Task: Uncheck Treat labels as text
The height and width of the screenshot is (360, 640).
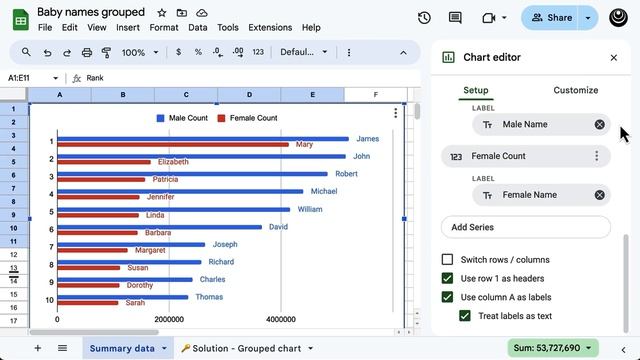Action: coord(465,316)
